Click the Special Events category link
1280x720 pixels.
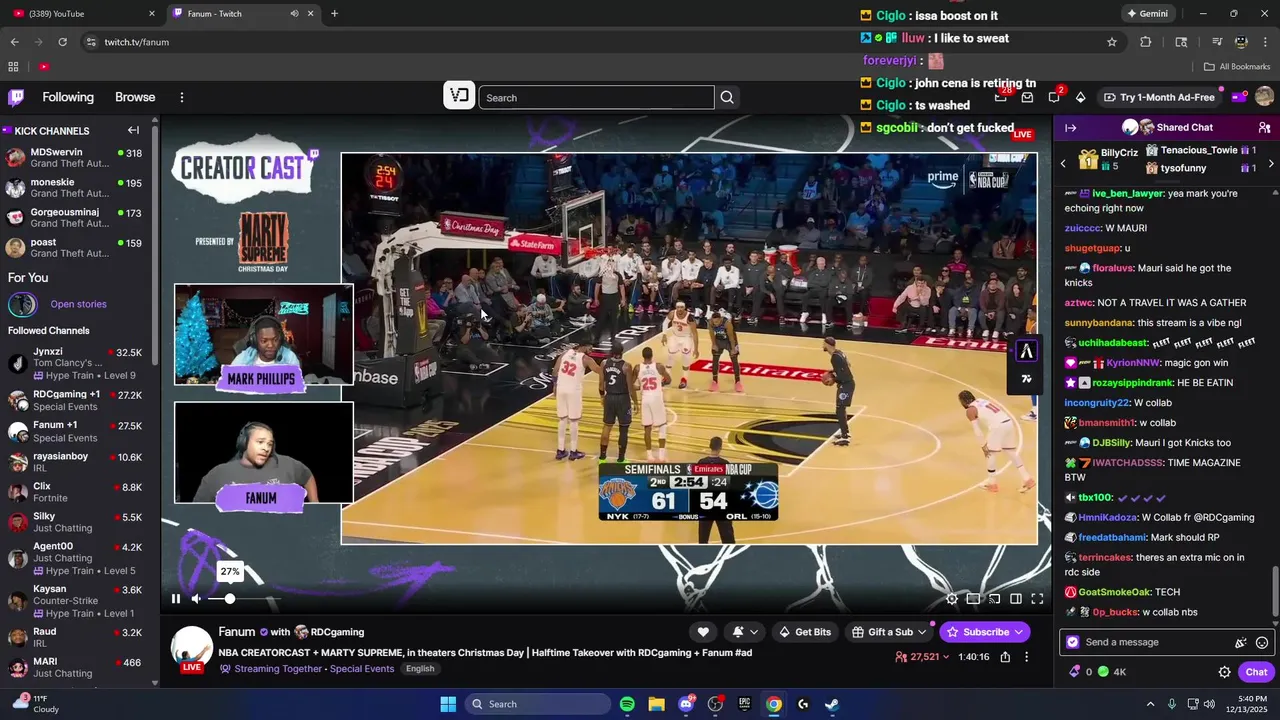tap(362, 669)
